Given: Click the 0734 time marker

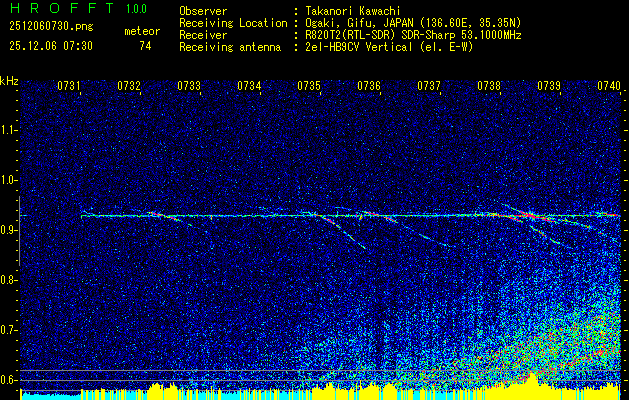Looking at the screenshot, I should [x=249, y=85].
